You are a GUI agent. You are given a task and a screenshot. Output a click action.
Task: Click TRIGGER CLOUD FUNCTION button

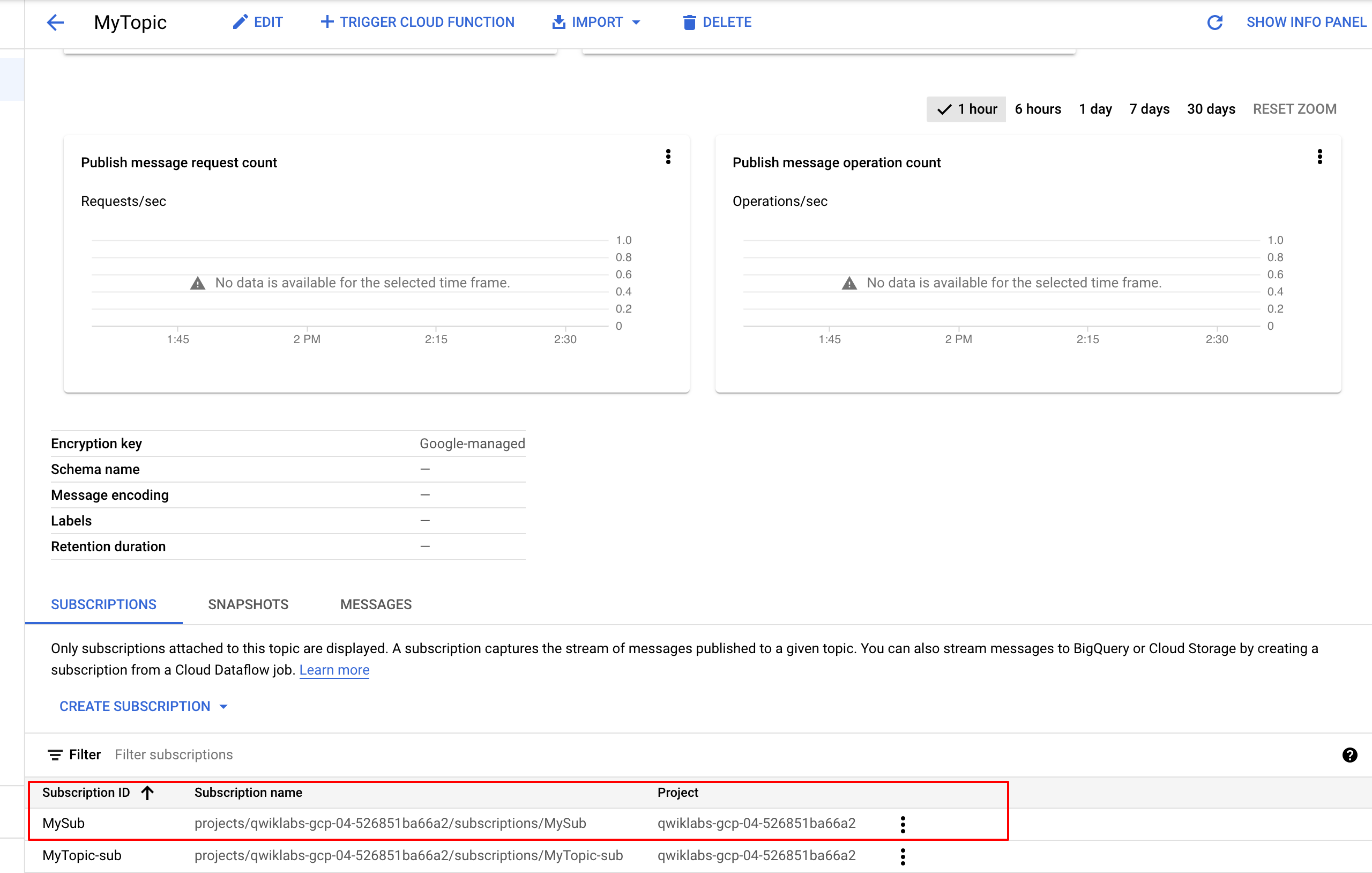point(417,22)
